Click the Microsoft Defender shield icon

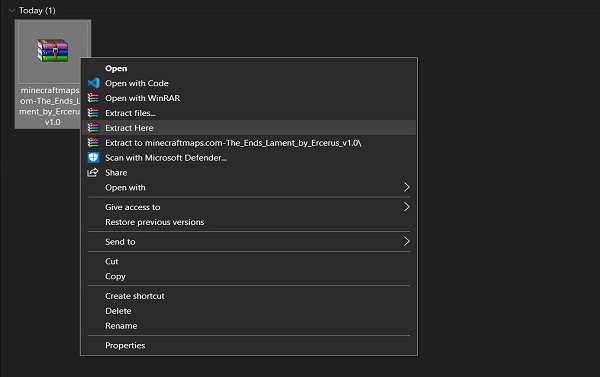pyautogui.click(x=93, y=158)
